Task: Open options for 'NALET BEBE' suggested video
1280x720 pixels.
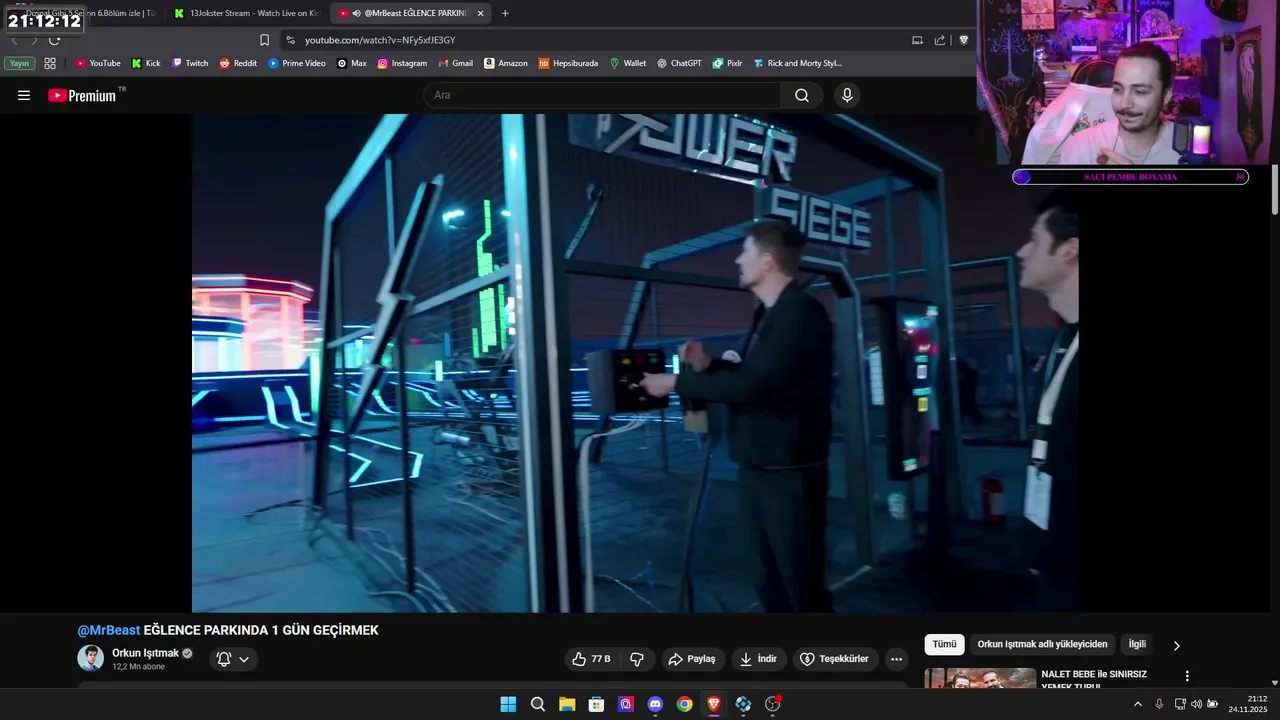Action: tap(1187, 676)
